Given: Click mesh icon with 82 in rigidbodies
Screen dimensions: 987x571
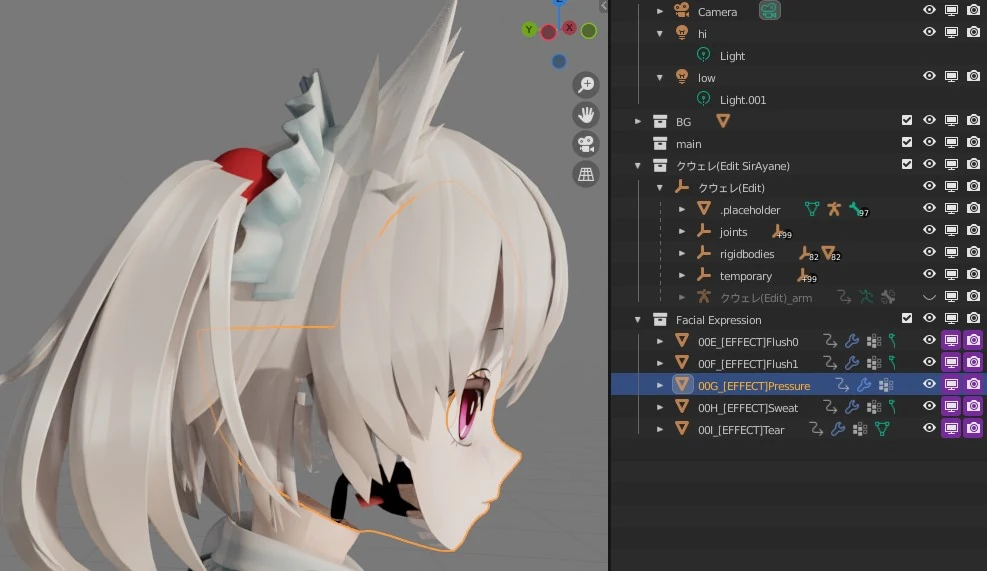Looking at the screenshot, I should tap(830, 253).
